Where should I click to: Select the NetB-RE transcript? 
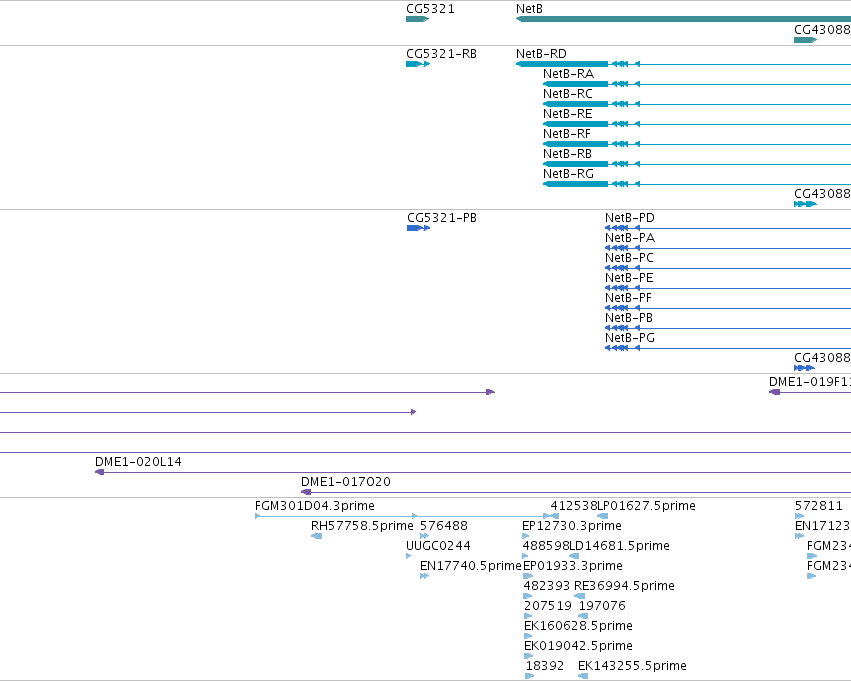pos(697,124)
